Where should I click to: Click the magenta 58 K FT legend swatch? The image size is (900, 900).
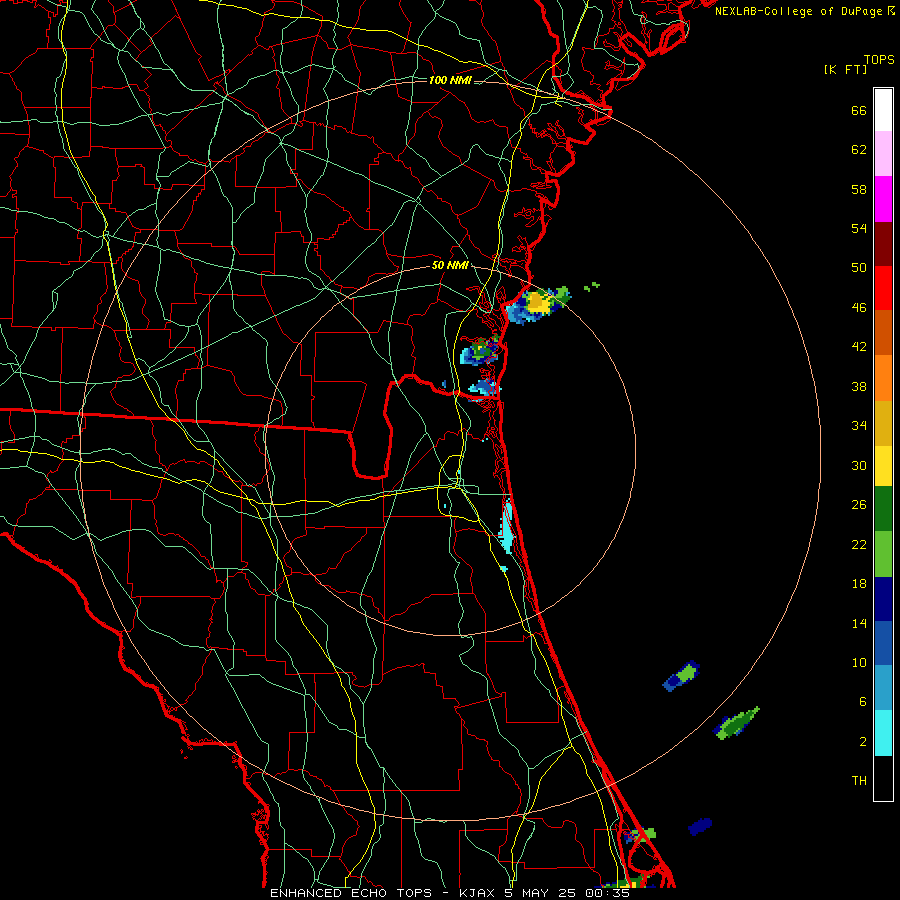point(883,199)
